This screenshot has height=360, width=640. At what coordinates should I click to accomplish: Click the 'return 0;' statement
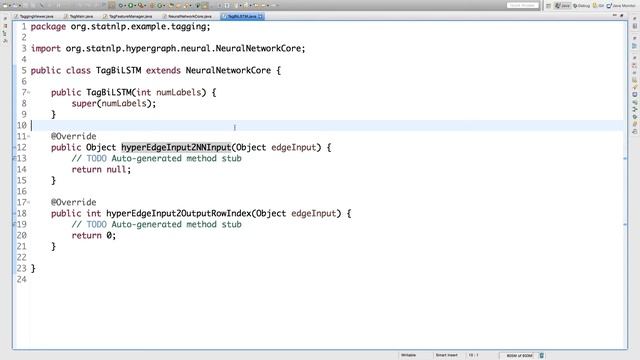(x=94, y=236)
